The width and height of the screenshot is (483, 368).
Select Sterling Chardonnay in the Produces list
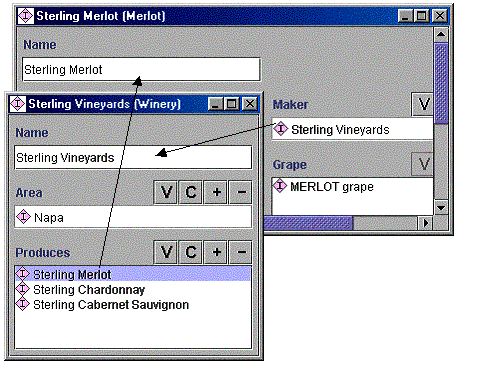coord(133,289)
